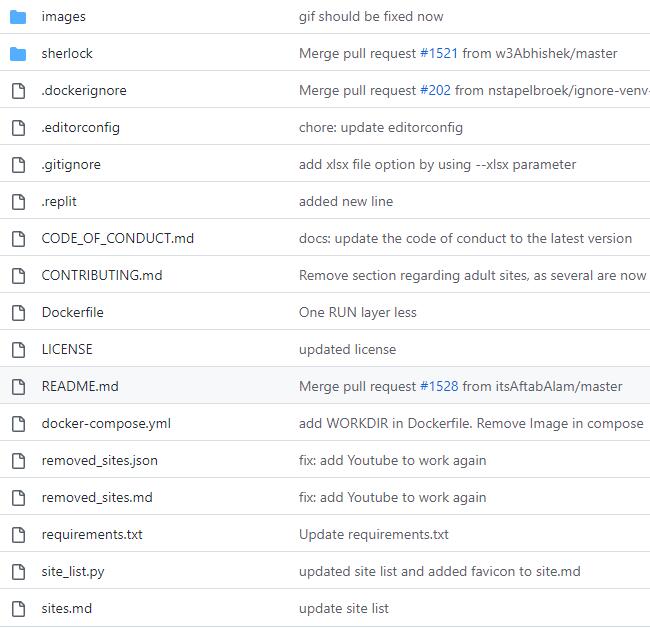This screenshot has width=650, height=628.
Task: Open the site_list.py file
Action: coord(73,571)
